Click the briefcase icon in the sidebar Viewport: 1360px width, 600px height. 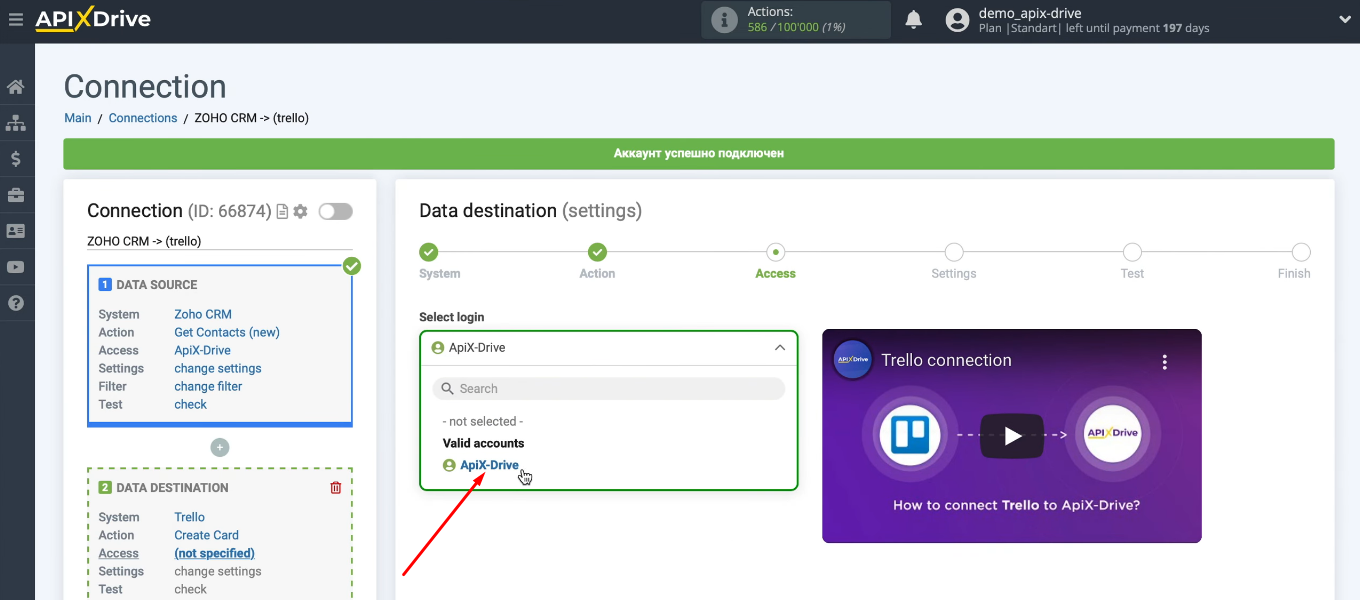click(x=16, y=194)
